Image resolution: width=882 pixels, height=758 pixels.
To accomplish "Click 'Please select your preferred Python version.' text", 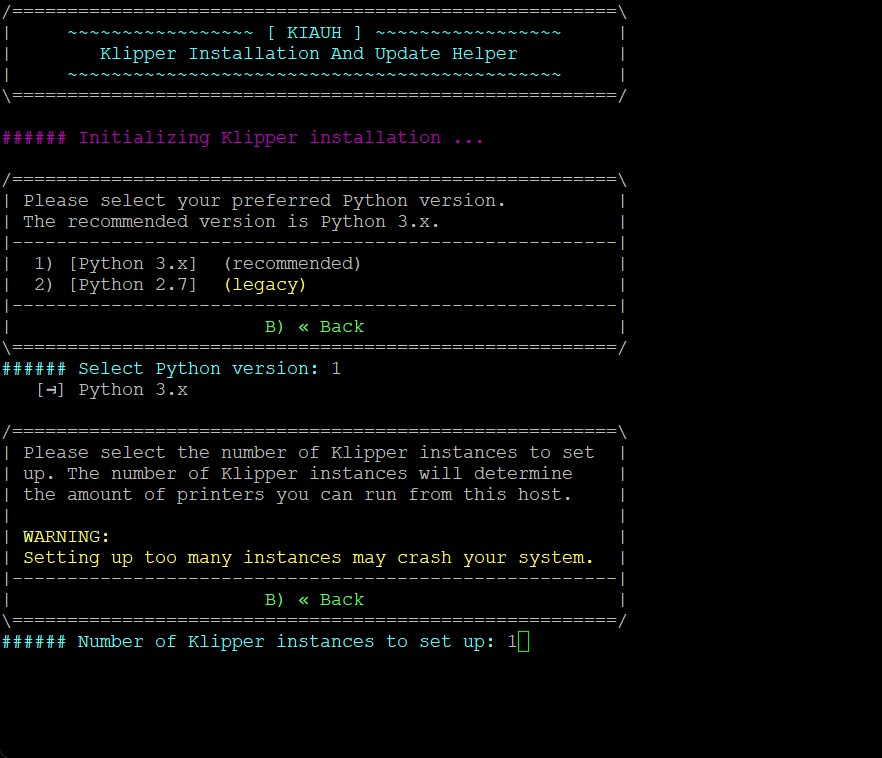I will tap(264, 201).
